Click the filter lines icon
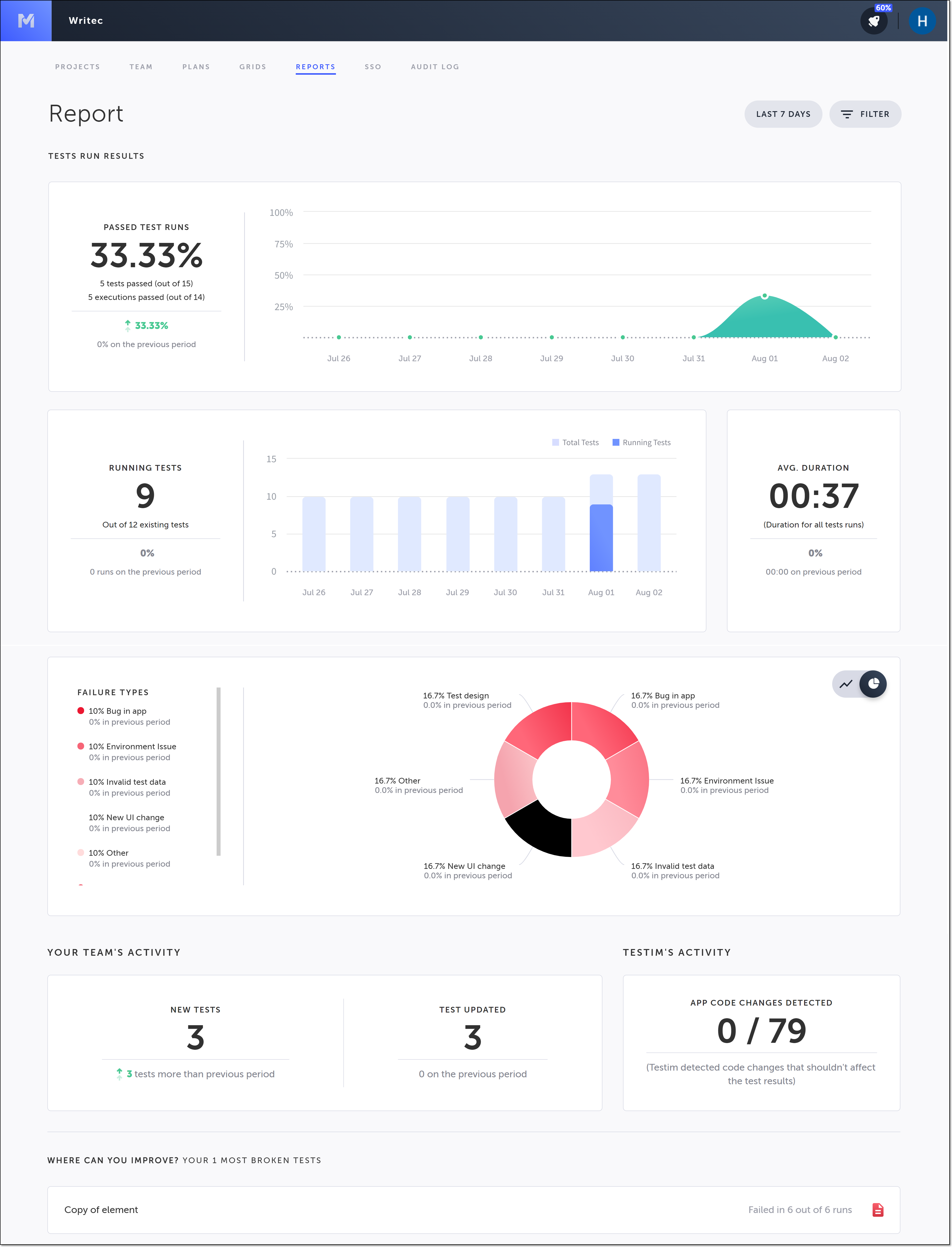952x1247 pixels. [x=847, y=114]
